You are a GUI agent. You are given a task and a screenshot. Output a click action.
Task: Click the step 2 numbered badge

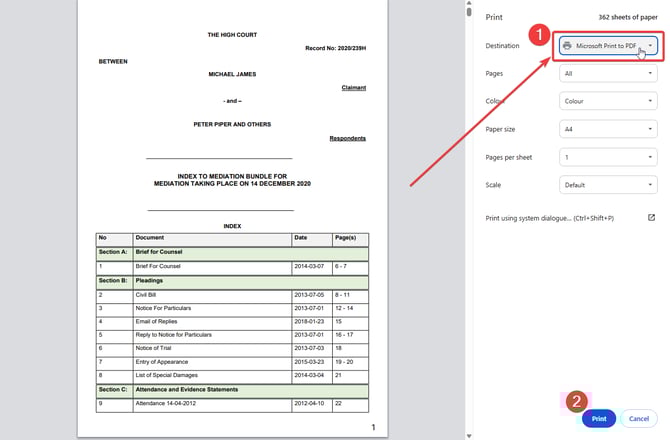coord(576,401)
